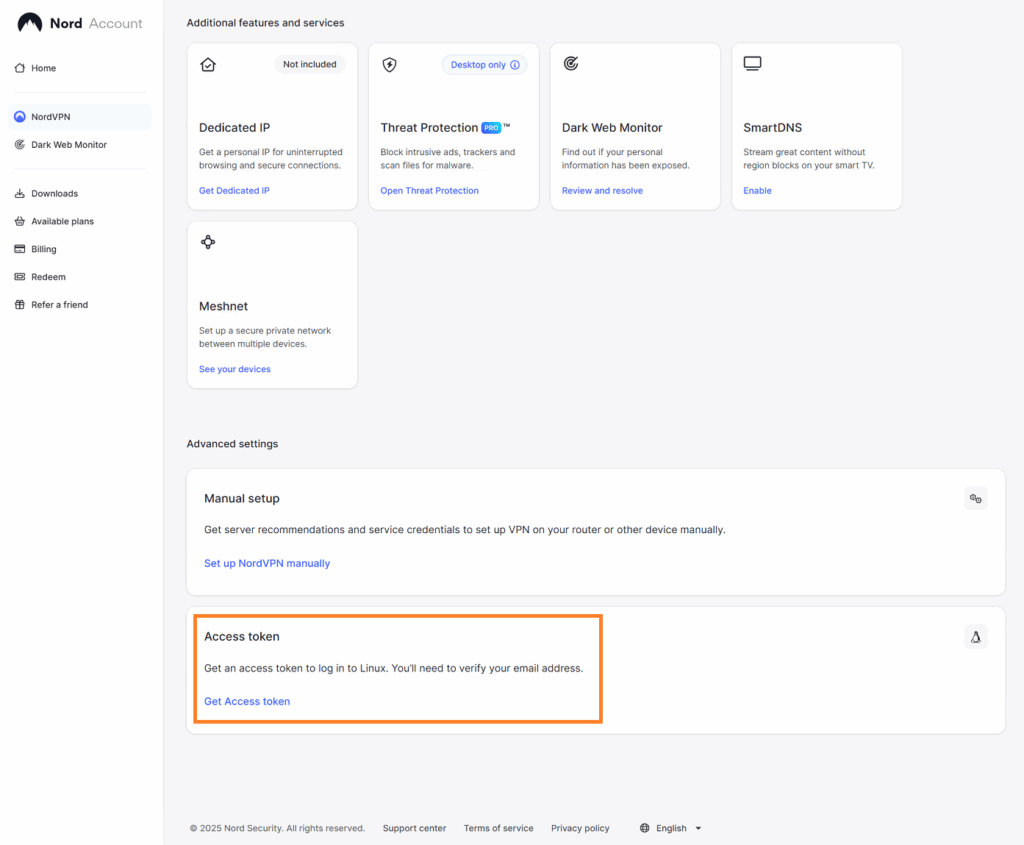Open the Support center footer link
Screen dimensions: 1024x845
[414, 828]
